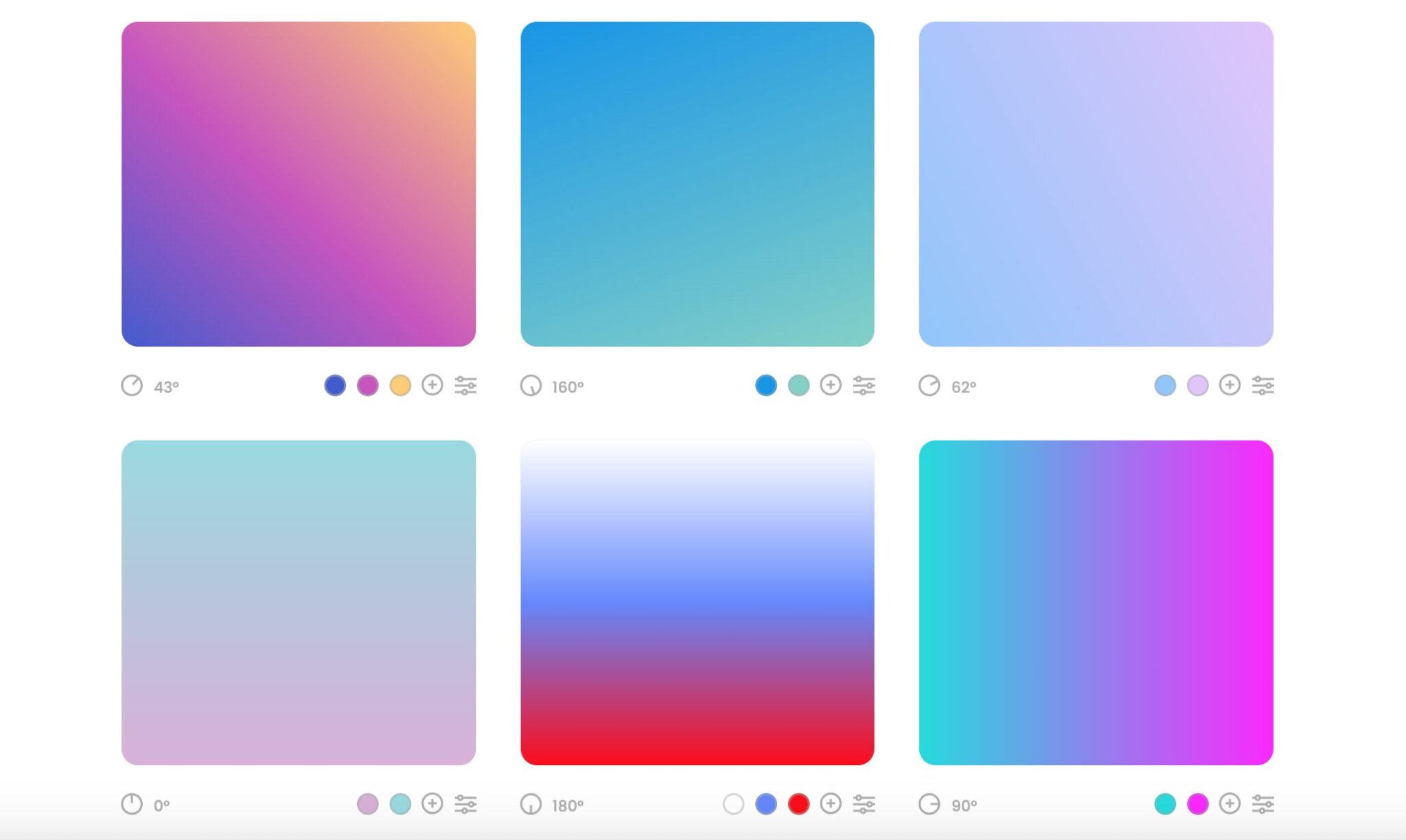Add a color stop to the 43° gradient
The image size is (1406, 840).
pos(433,385)
